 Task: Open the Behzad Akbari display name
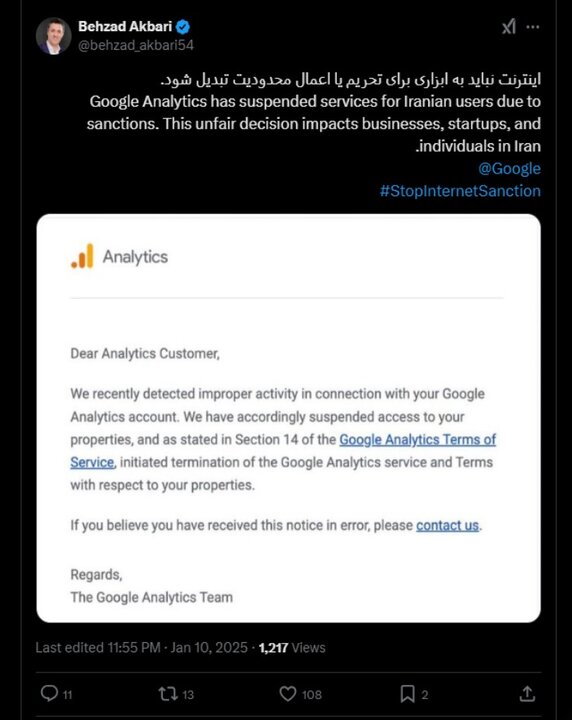(125, 27)
